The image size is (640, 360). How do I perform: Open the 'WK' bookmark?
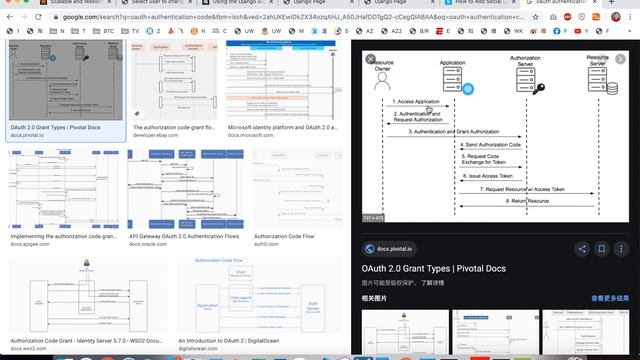click(513, 31)
